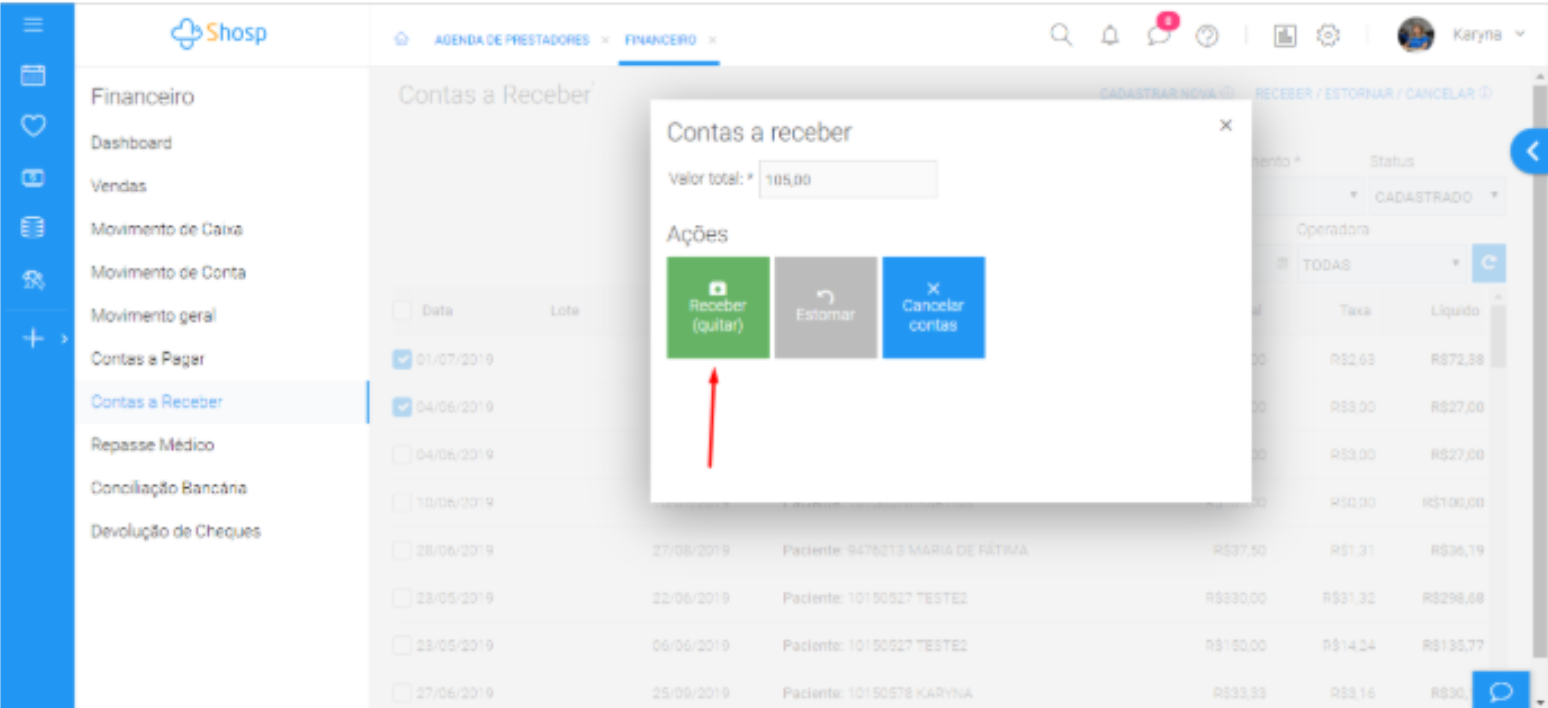Open the database icon in sidebar
Viewport: 1548px width, 708px height.
(x=34, y=228)
